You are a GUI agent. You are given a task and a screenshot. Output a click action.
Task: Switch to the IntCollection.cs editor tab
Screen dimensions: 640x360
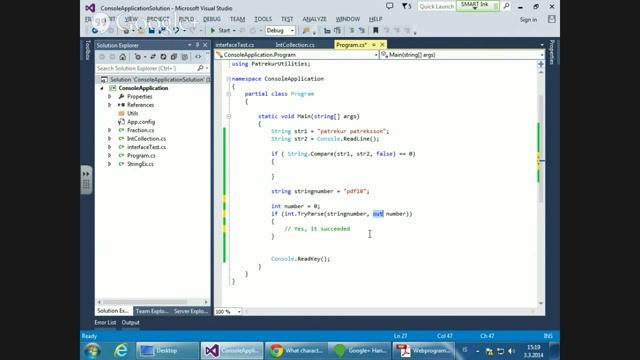tap(295, 45)
